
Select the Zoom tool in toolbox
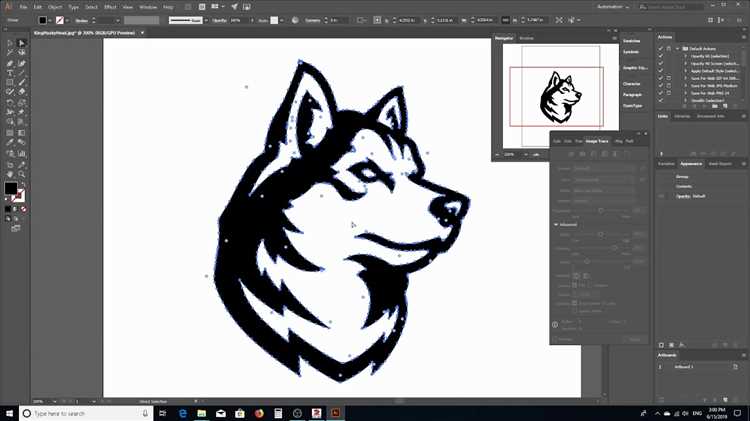click(21, 173)
